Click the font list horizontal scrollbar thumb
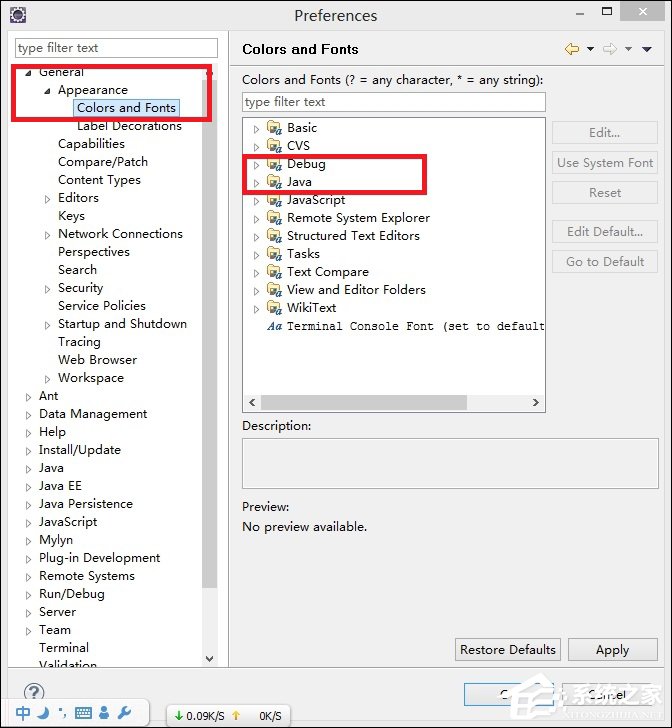 364,403
